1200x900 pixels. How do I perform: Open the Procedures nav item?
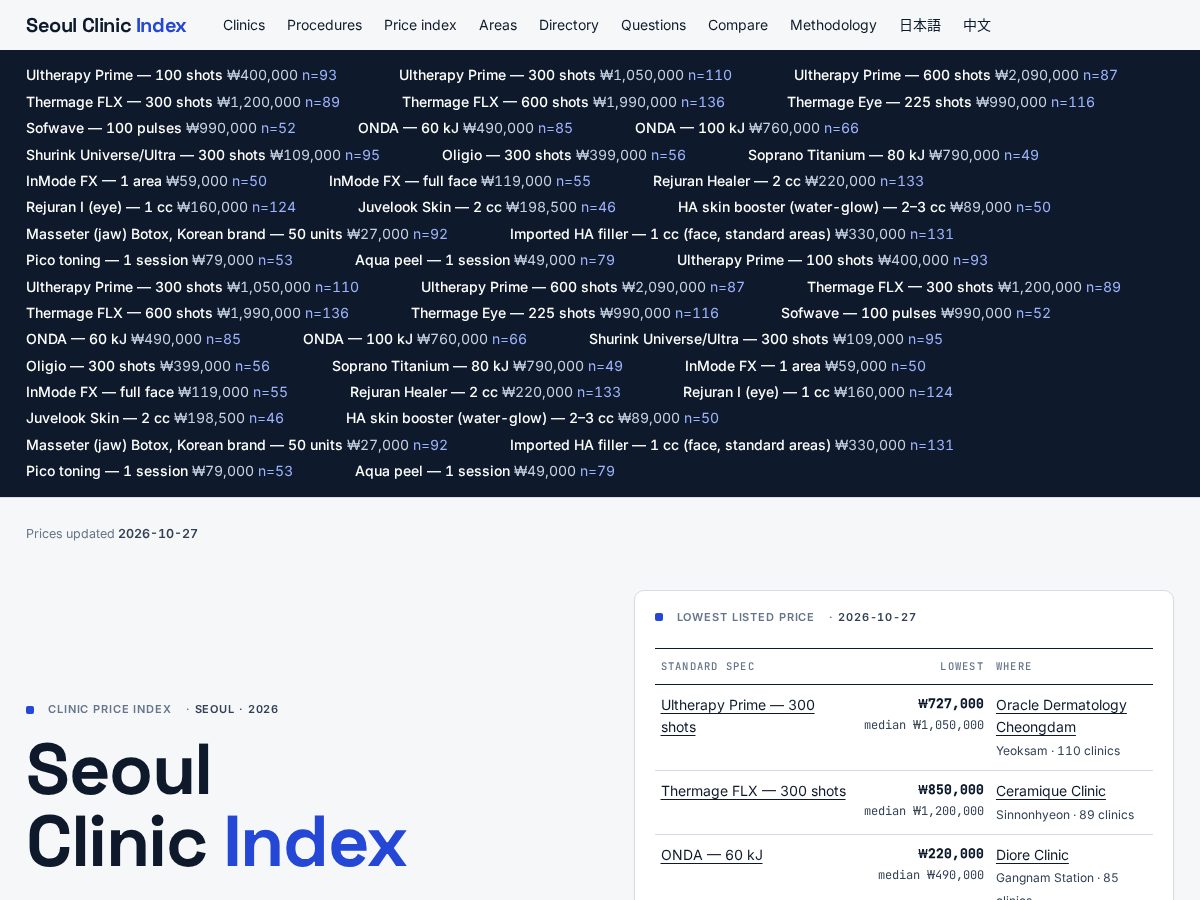324,25
